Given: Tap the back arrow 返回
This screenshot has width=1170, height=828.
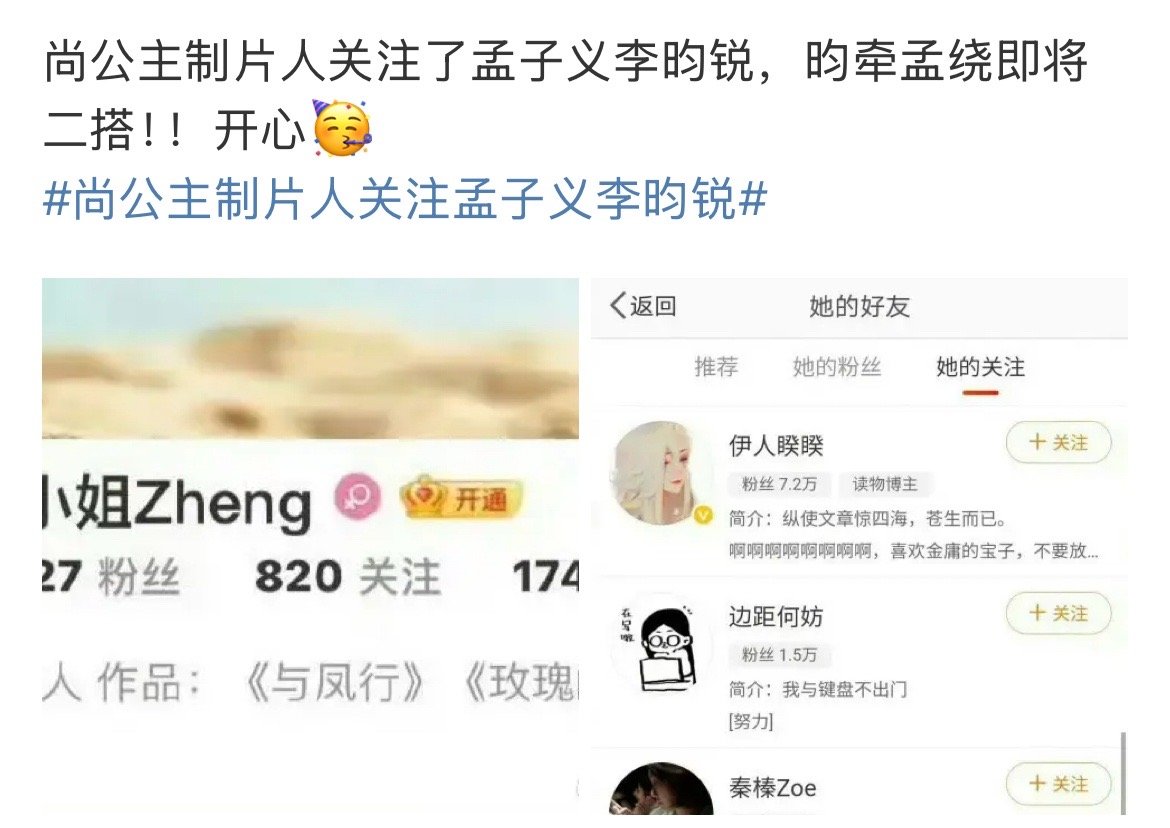Looking at the screenshot, I should (x=643, y=306).
